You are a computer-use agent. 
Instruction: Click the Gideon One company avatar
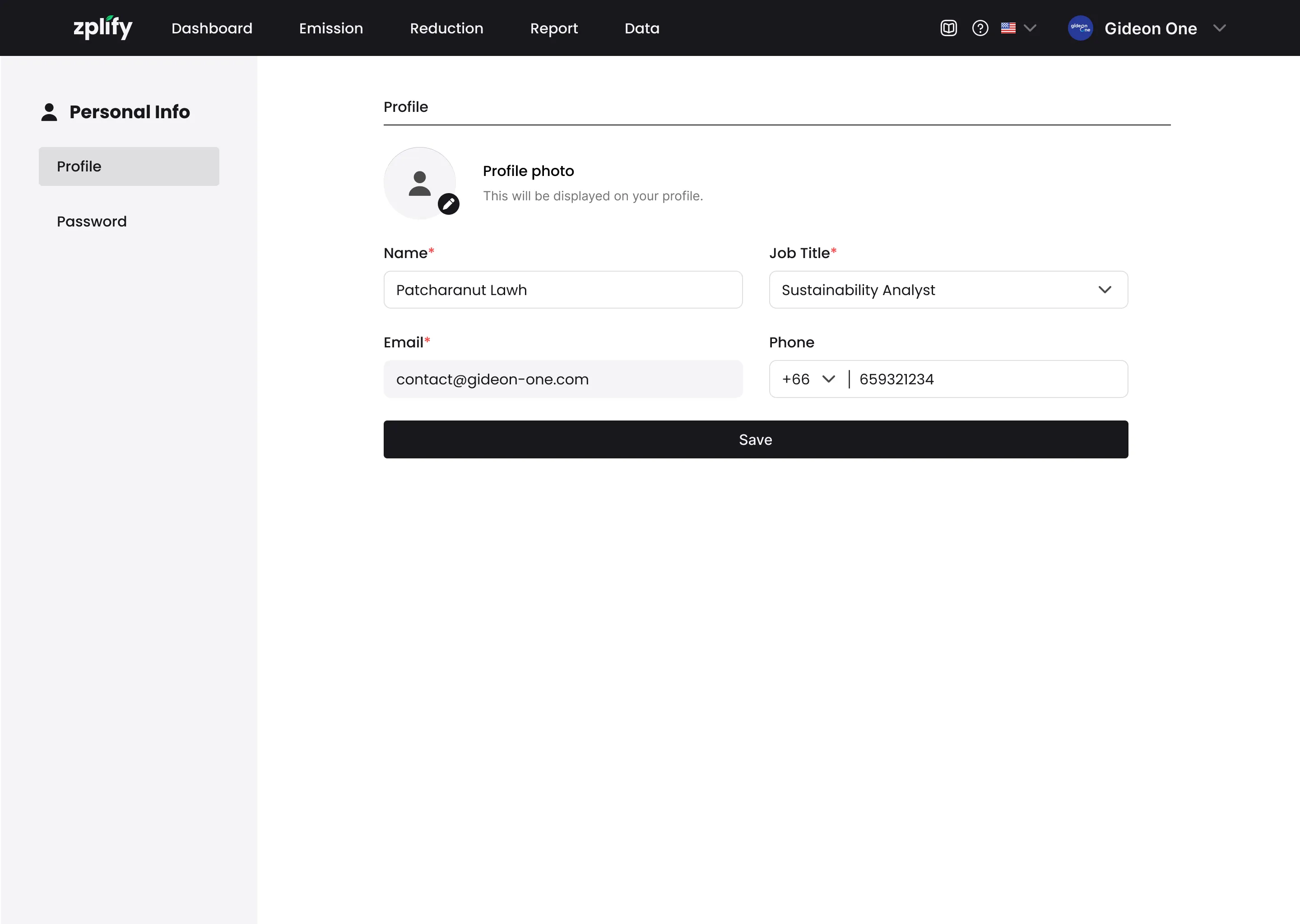tap(1080, 28)
